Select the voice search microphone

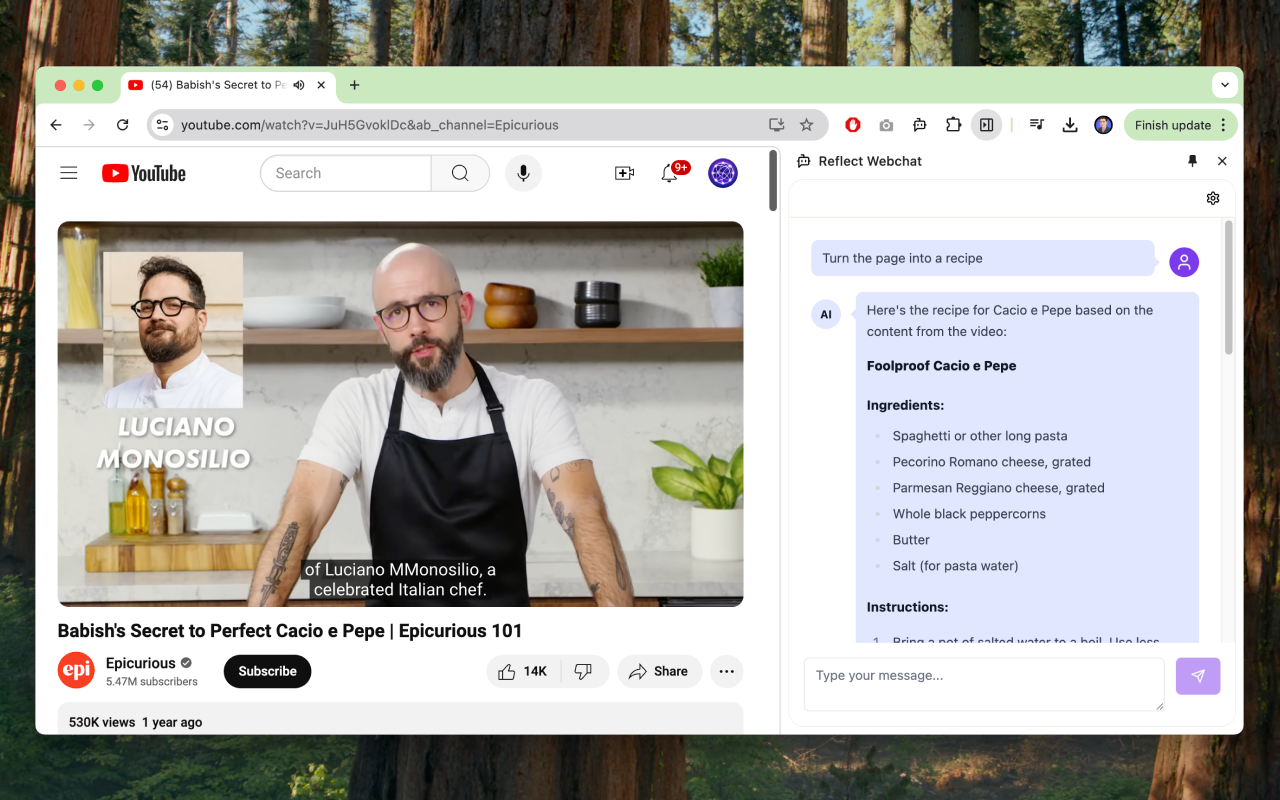point(523,173)
